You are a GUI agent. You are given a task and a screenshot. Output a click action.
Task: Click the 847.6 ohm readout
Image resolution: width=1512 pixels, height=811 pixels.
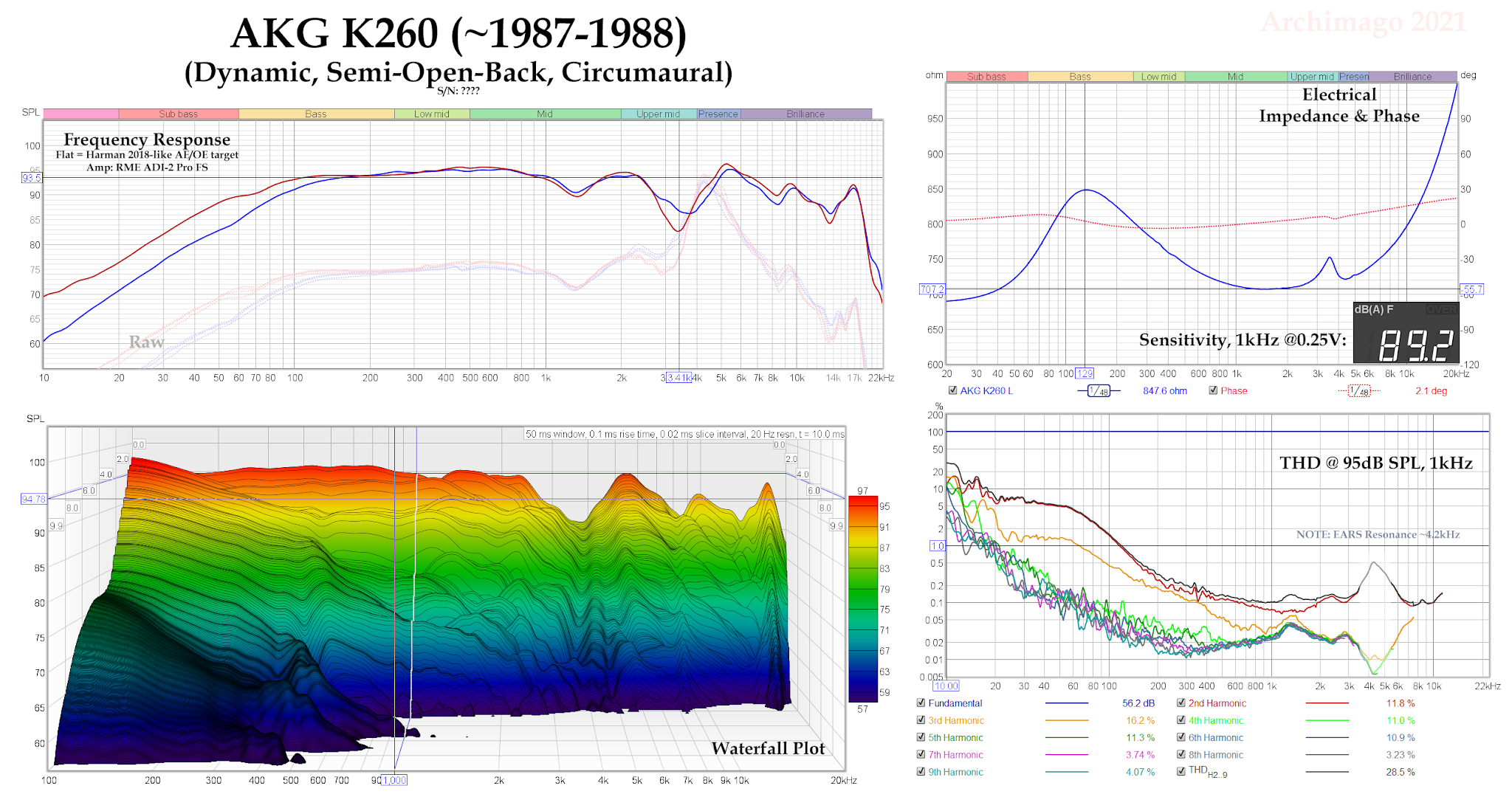(x=1165, y=391)
